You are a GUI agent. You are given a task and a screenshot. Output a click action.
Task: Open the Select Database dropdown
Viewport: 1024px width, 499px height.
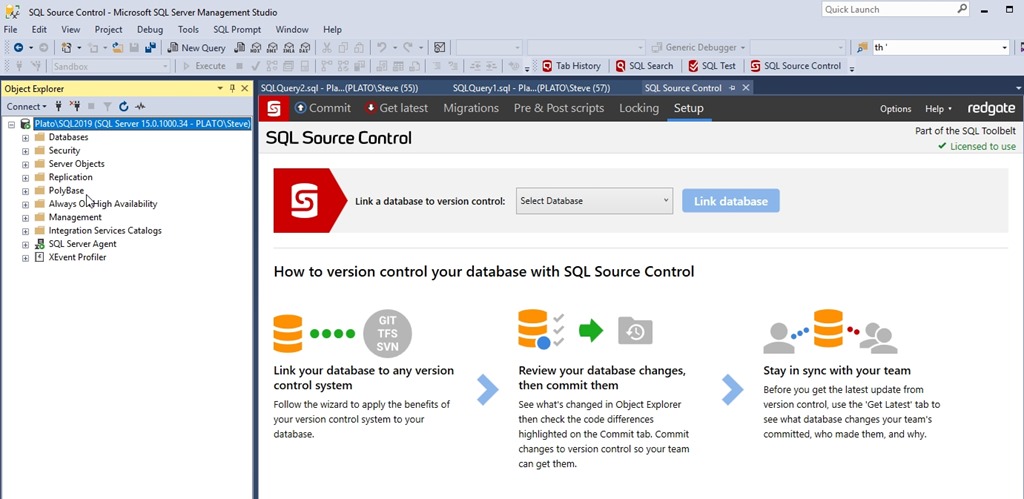click(x=594, y=201)
